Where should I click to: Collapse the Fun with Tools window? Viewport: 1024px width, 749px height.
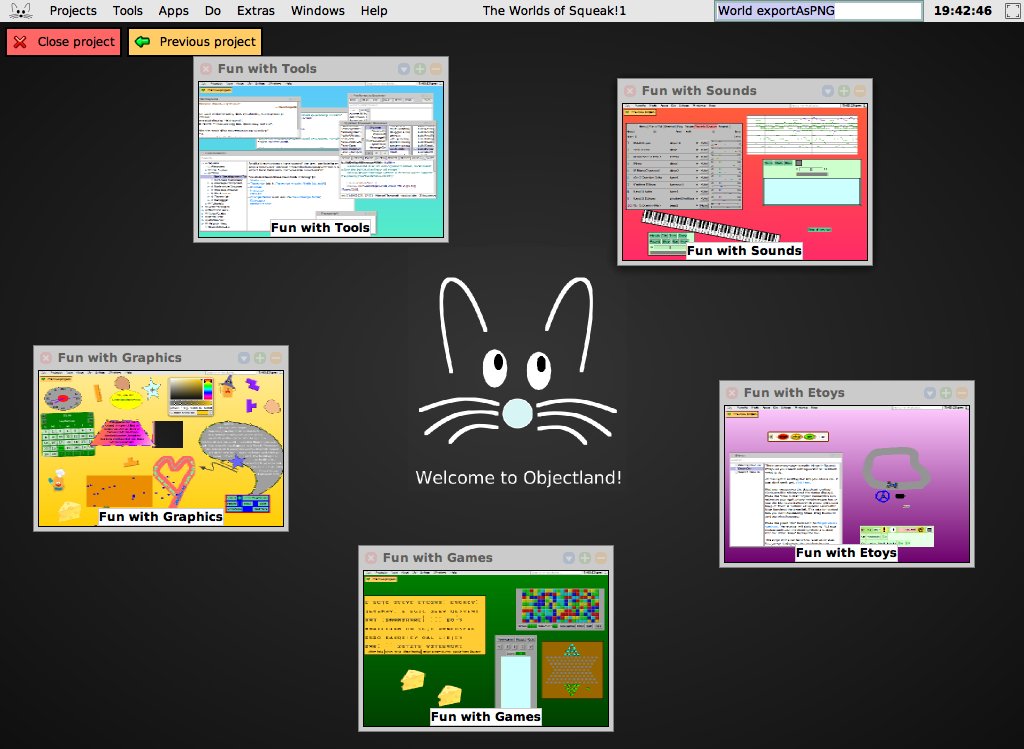click(x=436, y=69)
